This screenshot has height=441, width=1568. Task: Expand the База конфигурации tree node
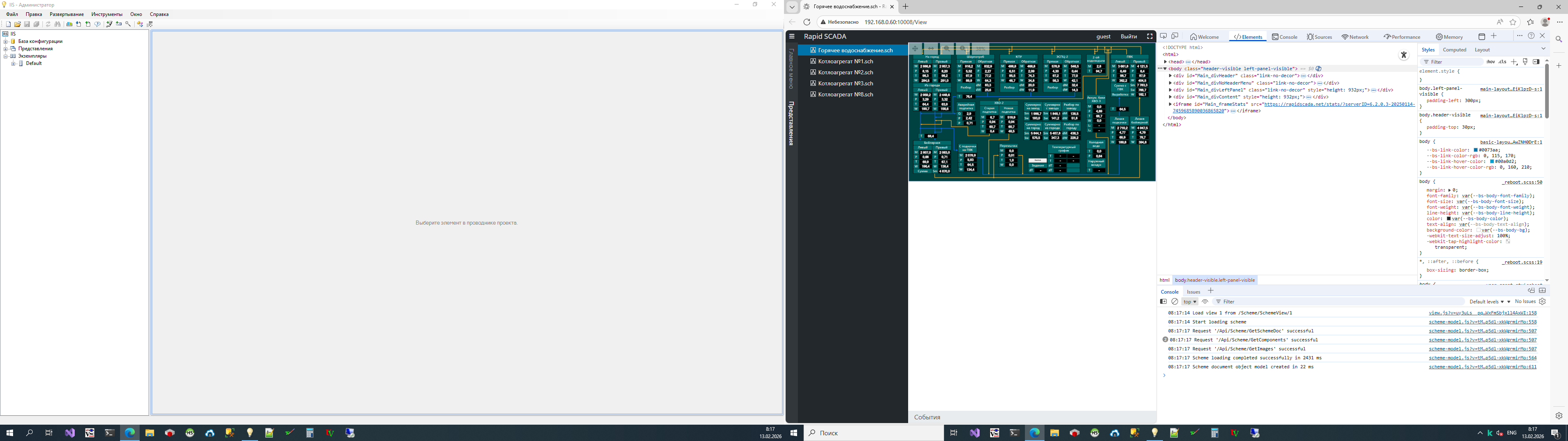point(5,41)
